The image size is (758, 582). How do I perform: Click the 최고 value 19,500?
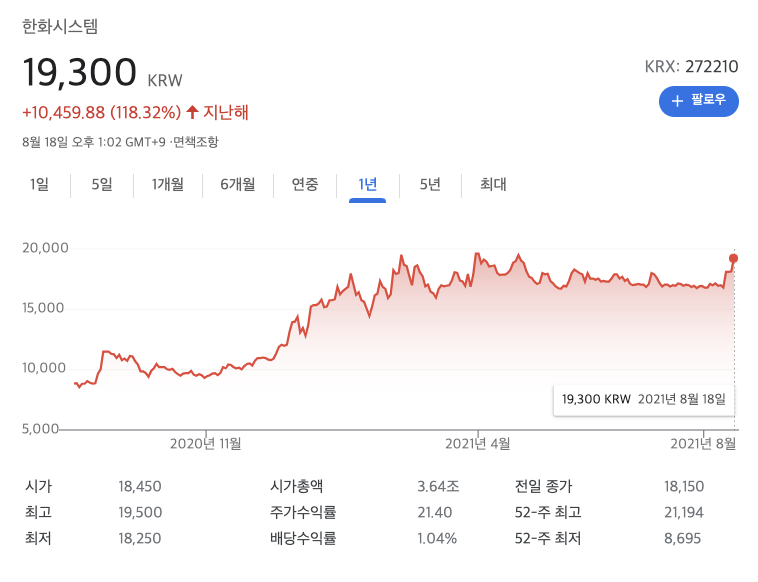click(x=140, y=512)
